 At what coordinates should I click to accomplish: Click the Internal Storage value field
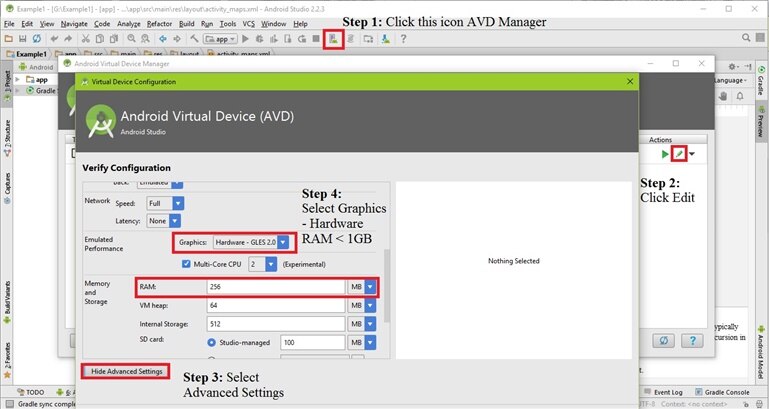click(x=276, y=324)
